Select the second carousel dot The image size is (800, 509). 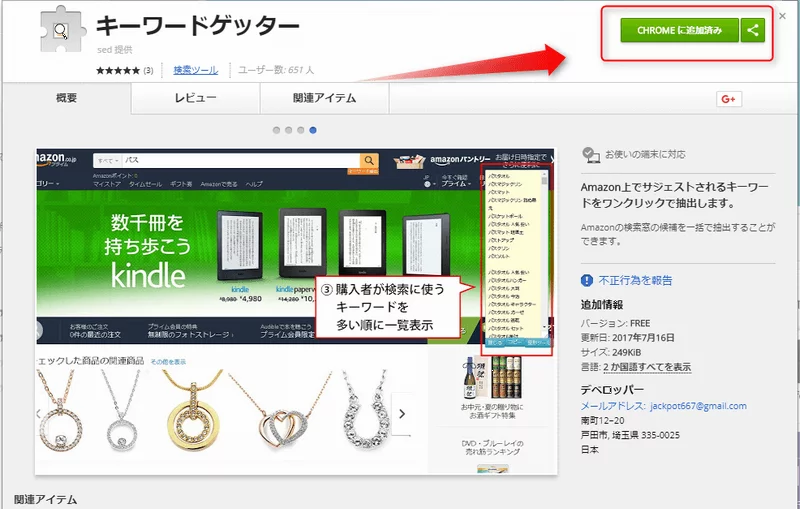pos(288,130)
